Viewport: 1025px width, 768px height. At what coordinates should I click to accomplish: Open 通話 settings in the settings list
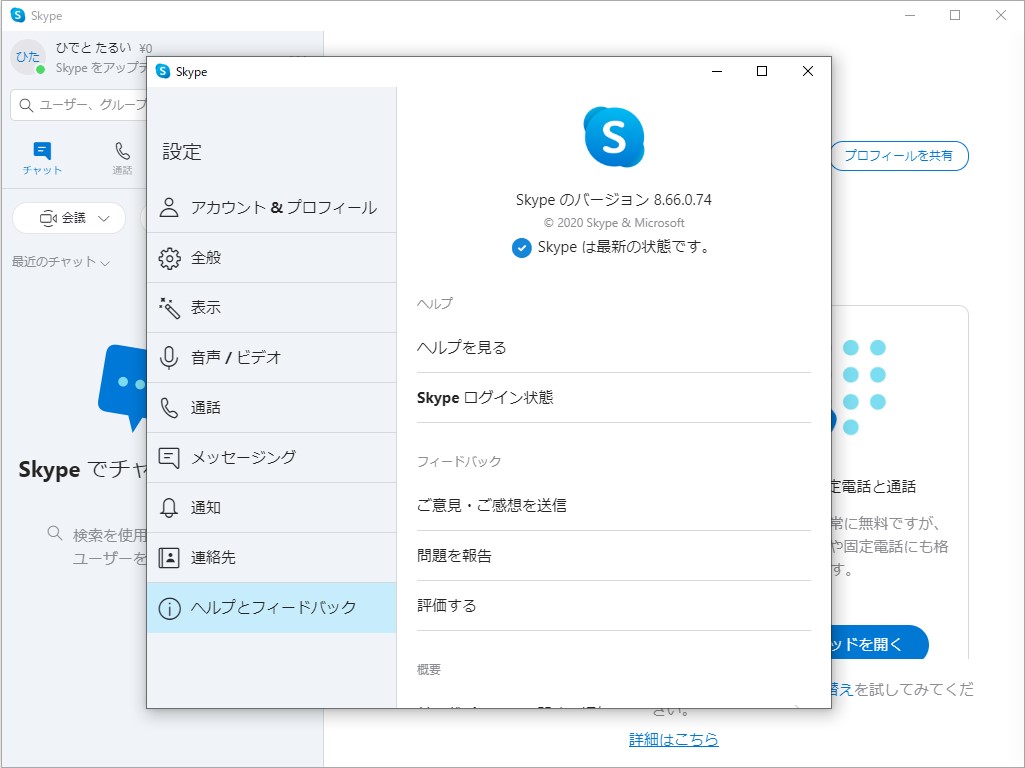[x=215, y=407]
